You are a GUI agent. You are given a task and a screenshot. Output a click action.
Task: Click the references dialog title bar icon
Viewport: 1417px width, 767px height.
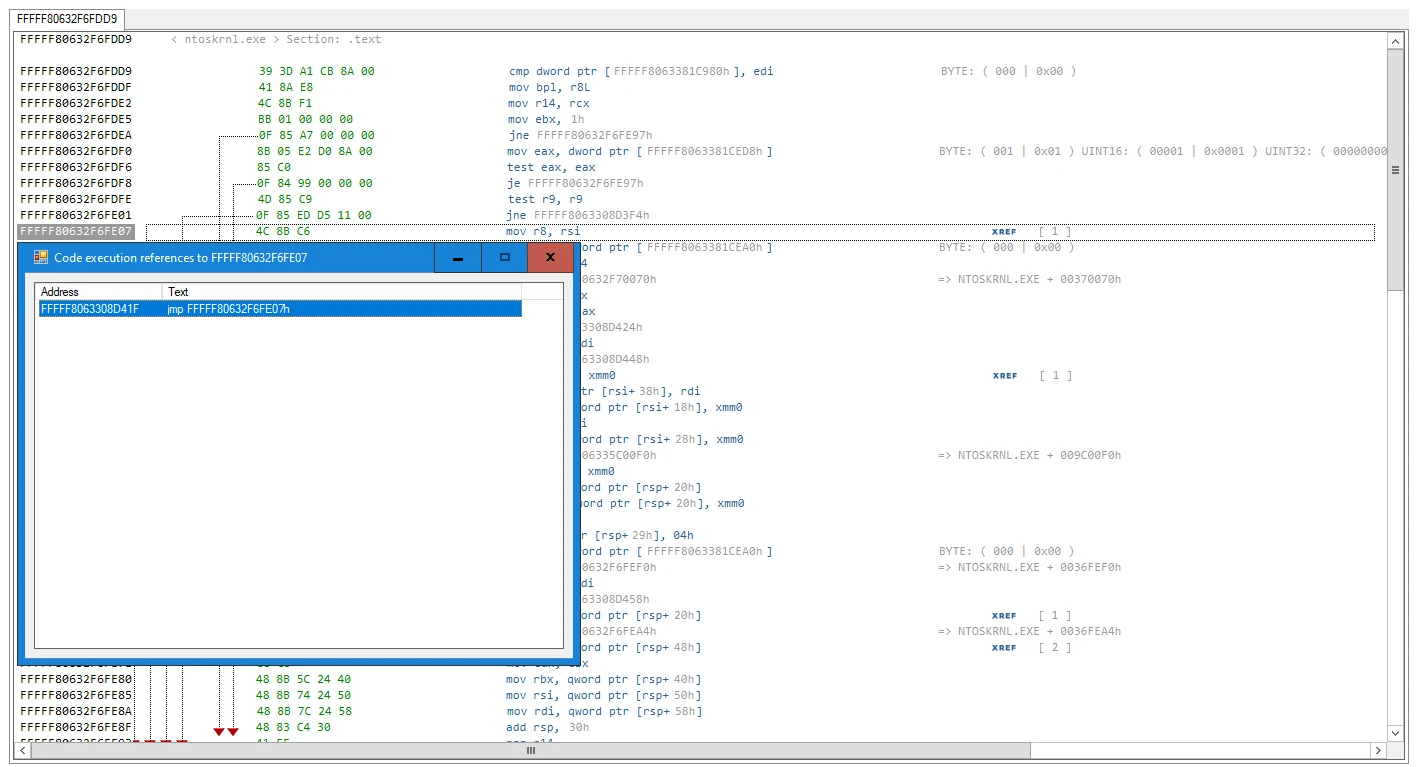click(41, 257)
